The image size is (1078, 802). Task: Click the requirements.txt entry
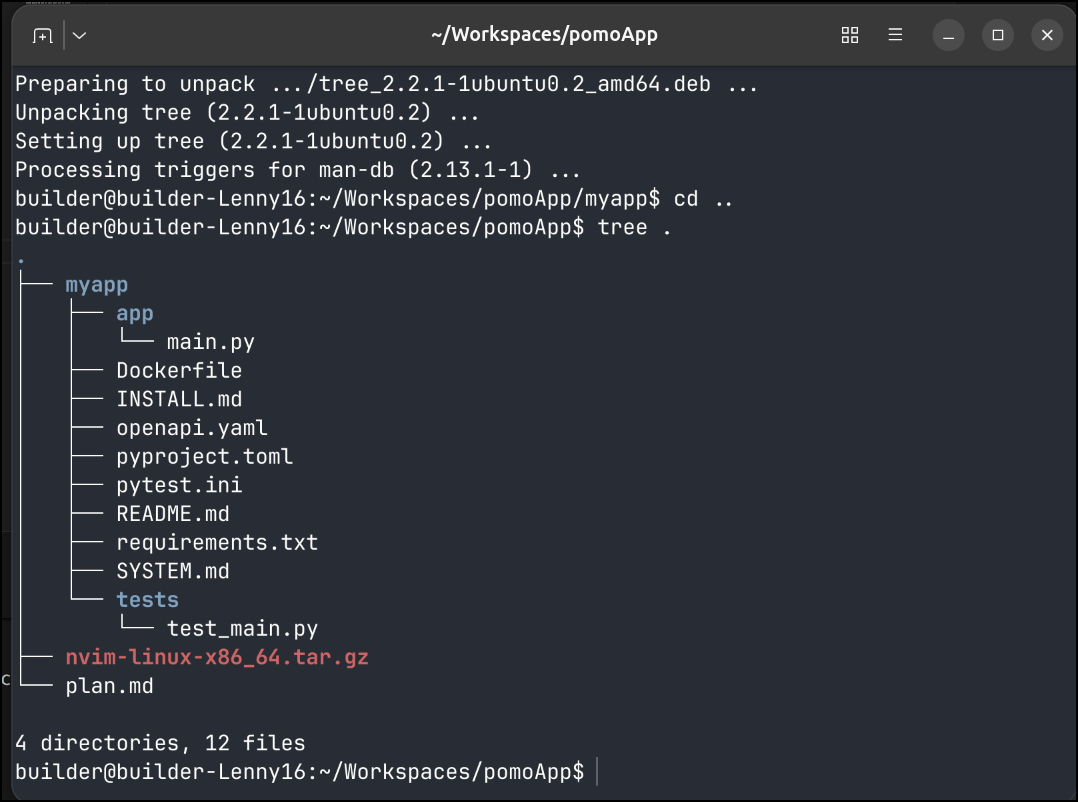pos(217,543)
